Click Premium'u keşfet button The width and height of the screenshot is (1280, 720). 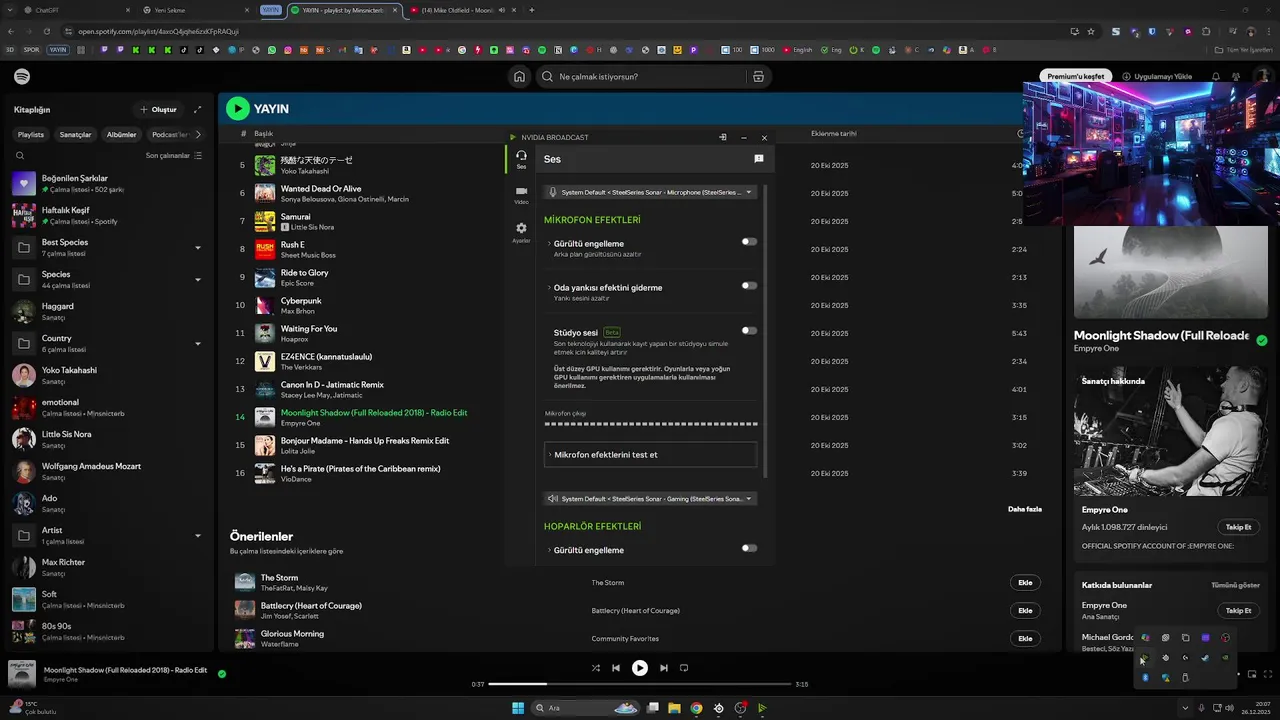pyautogui.click(x=1076, y=76)
